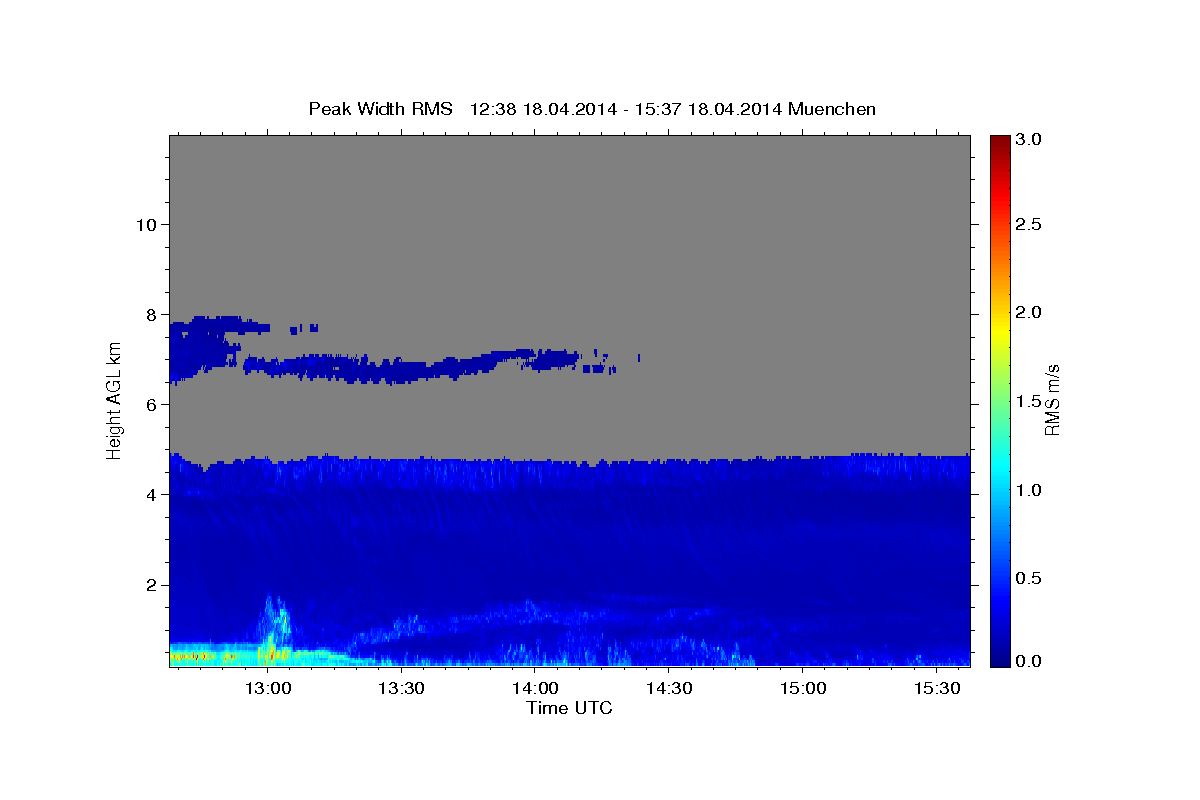Click the bright turbulence plume near 13:00
The width and height of the screenshot is (1200, 800).
point(274,628)
